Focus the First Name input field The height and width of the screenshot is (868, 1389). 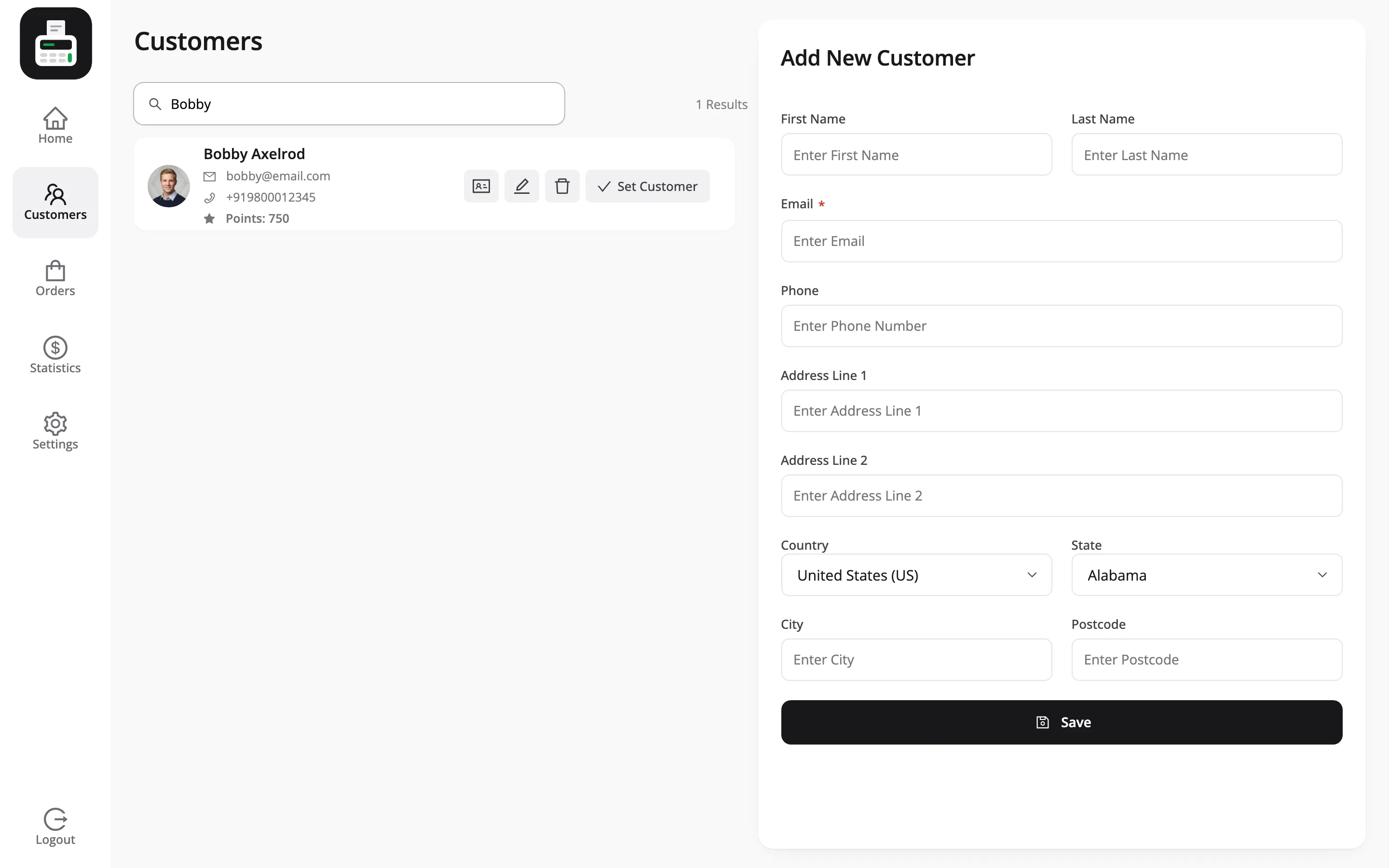pos(916,154)
